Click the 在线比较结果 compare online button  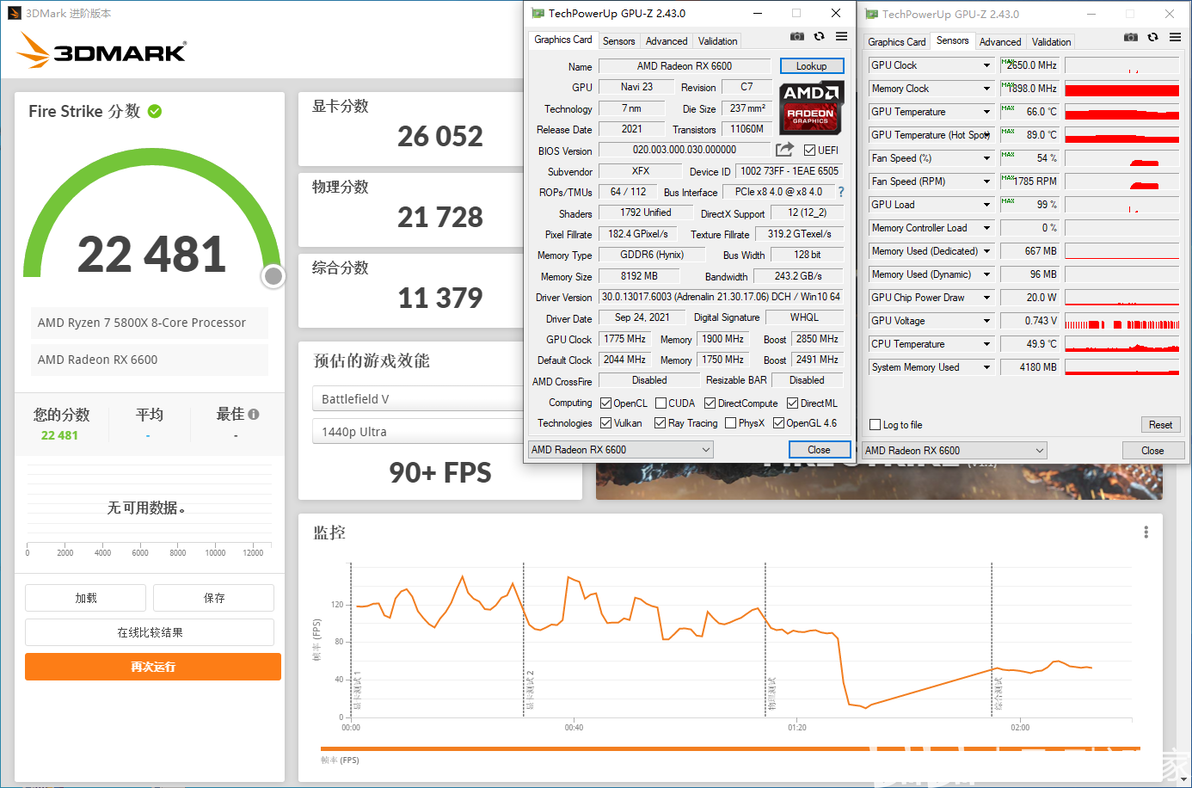(x=150, y=631)
